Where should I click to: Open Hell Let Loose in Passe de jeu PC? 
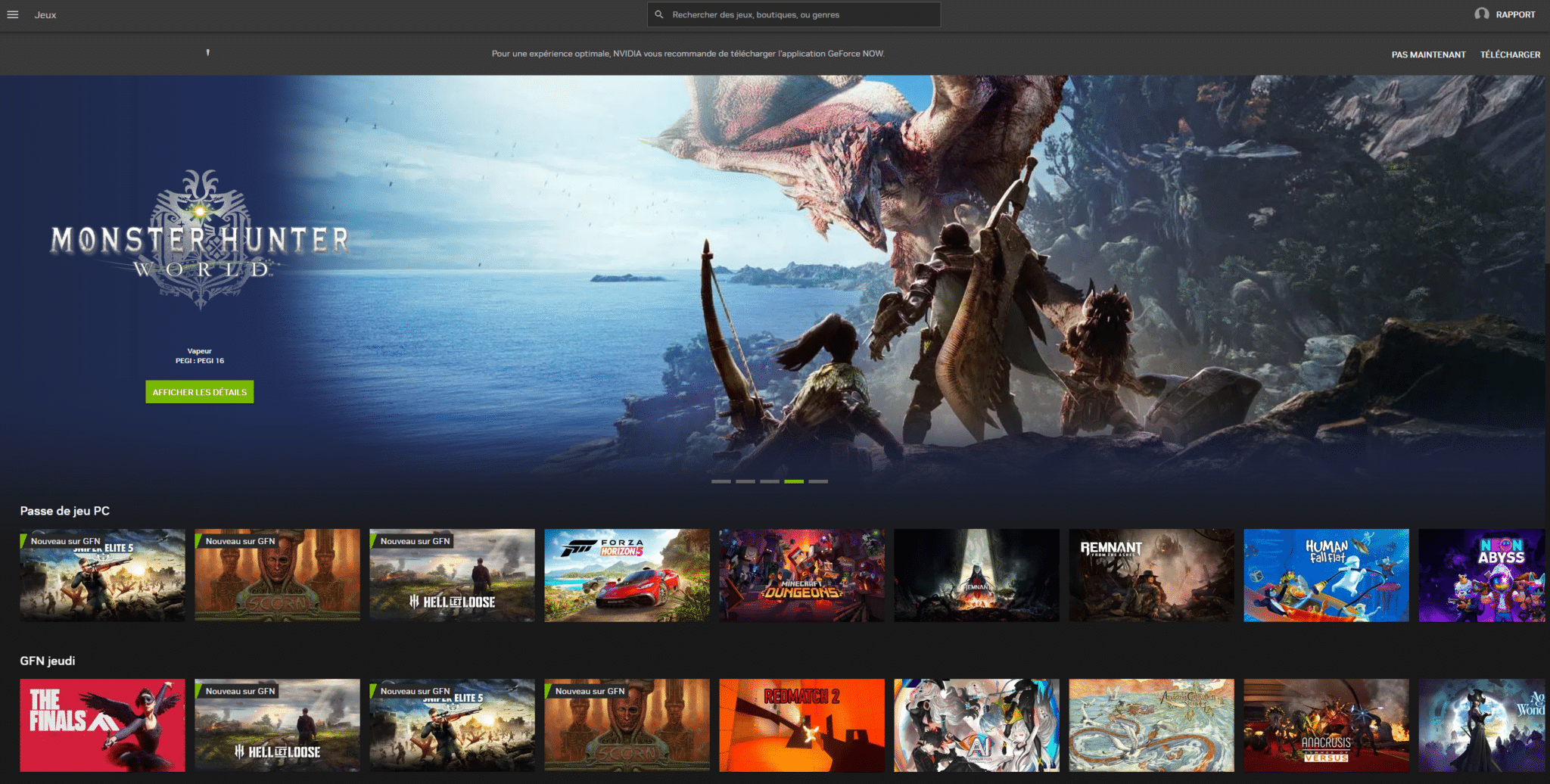pyautogui.click(x=452, y=575)
